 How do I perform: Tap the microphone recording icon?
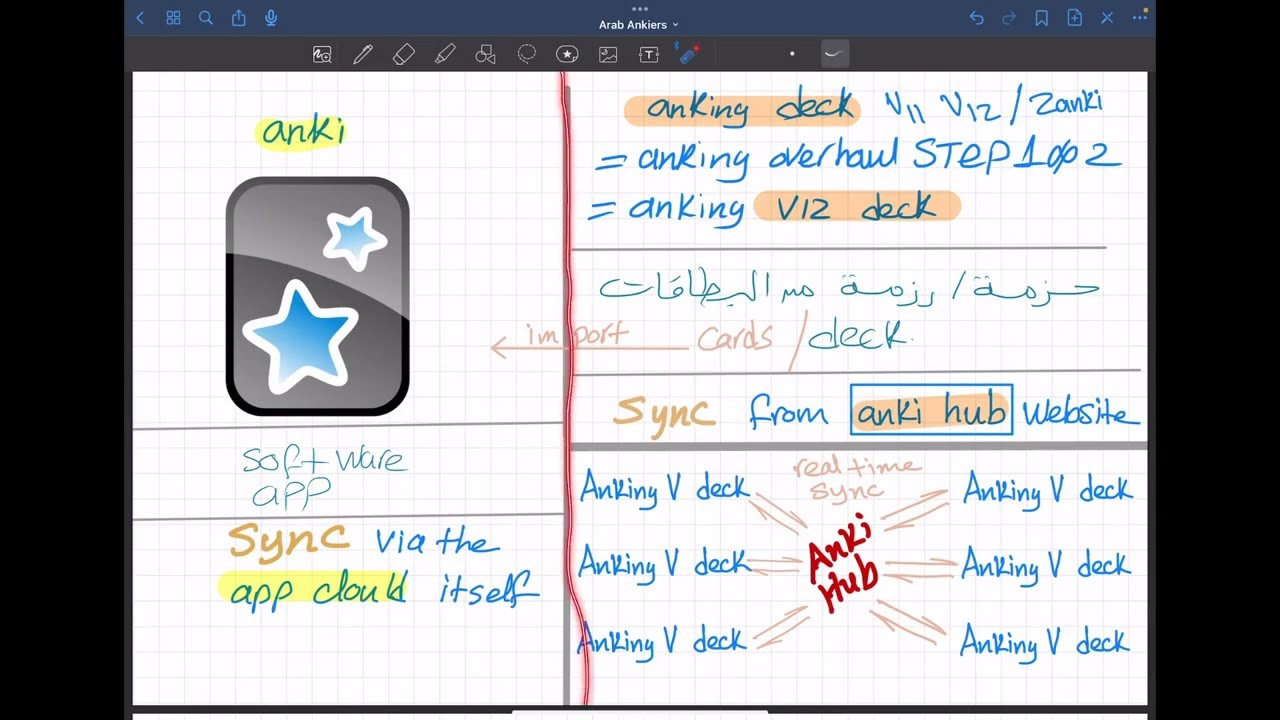271,18
